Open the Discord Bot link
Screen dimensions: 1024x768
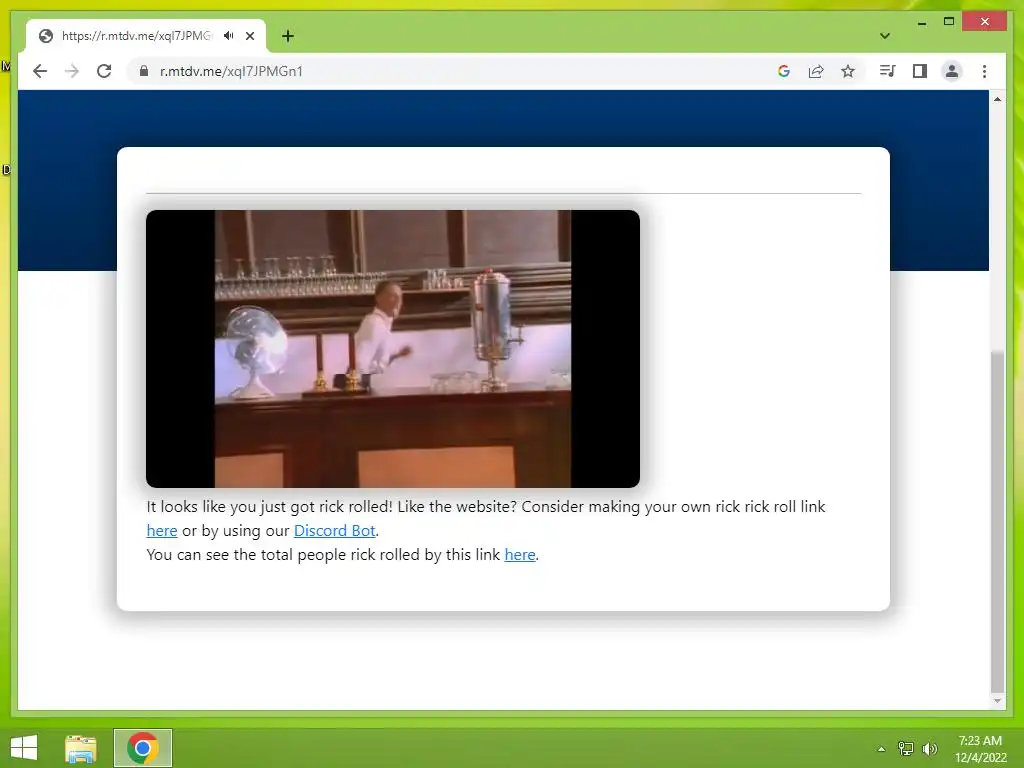[334, 531]
